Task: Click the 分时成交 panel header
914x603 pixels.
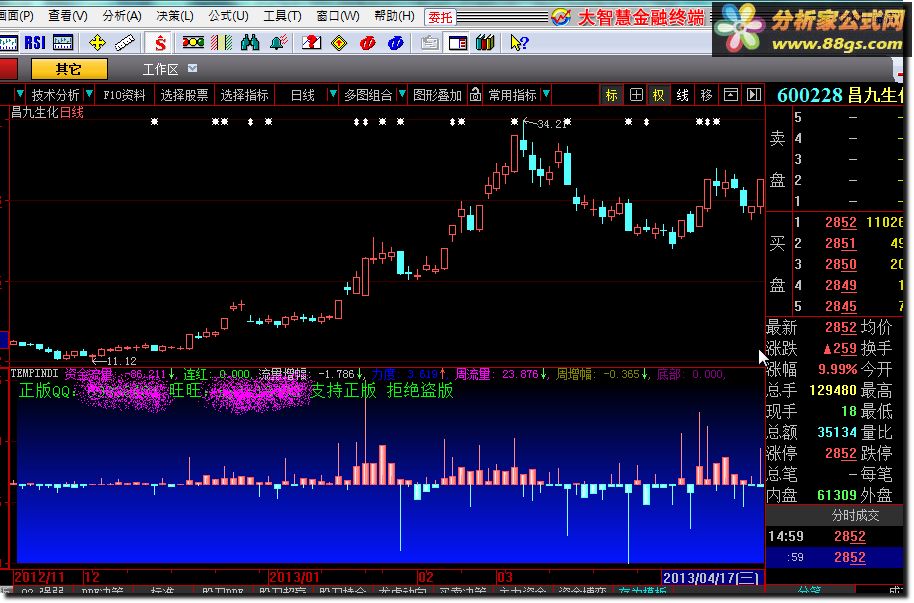Action: point(855,515)
